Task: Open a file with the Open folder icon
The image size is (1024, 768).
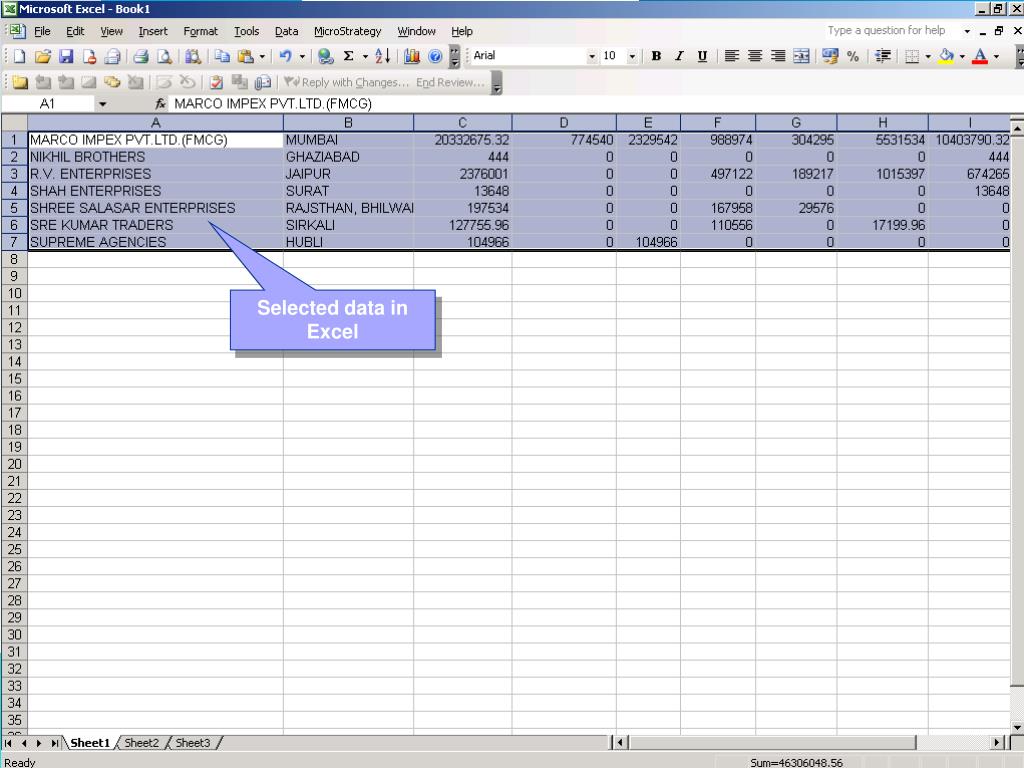Action: pos(42,56)
